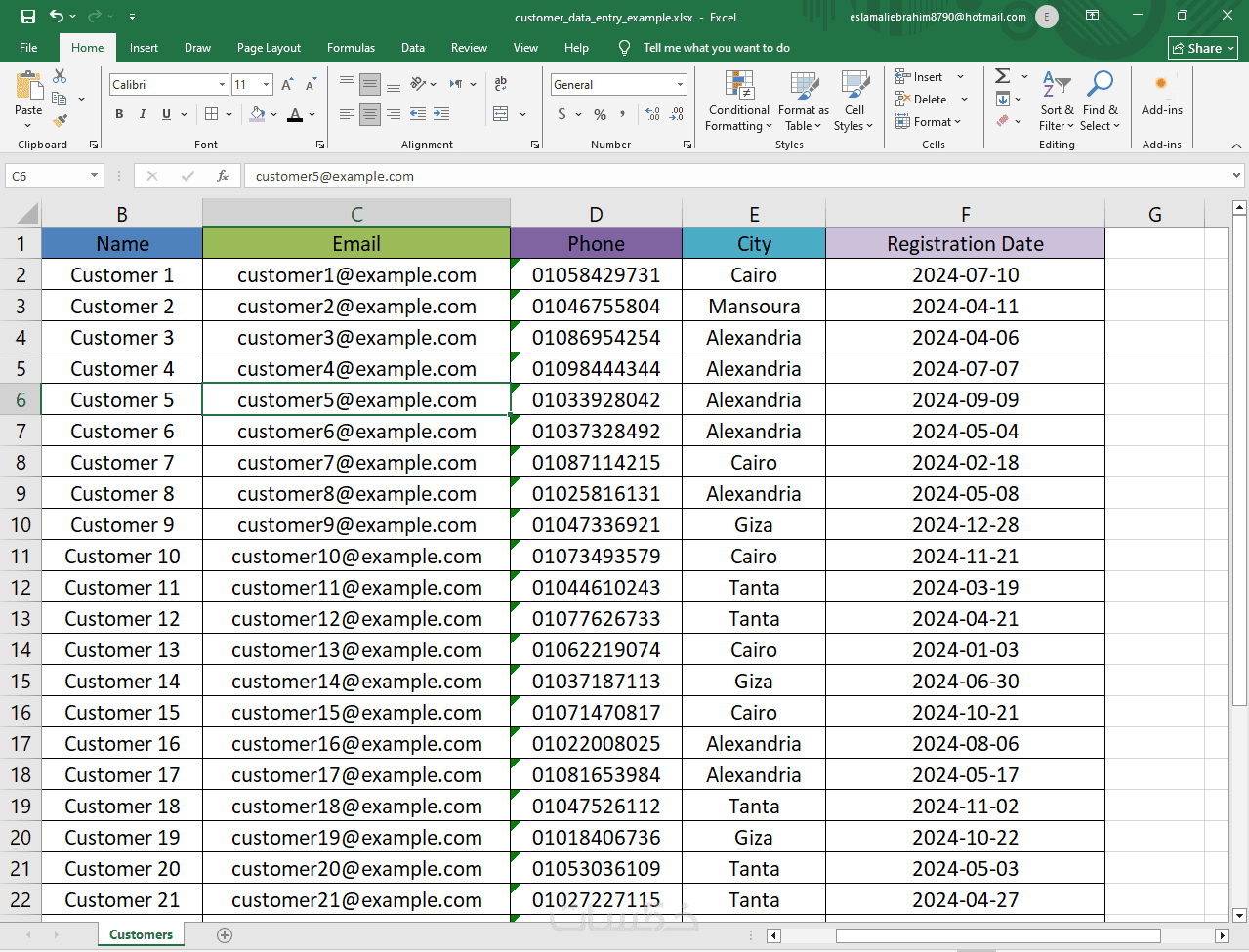Toggle Bold formatting
The height and width of the screenshot is (952, 1249).
(x=119, y=114)
